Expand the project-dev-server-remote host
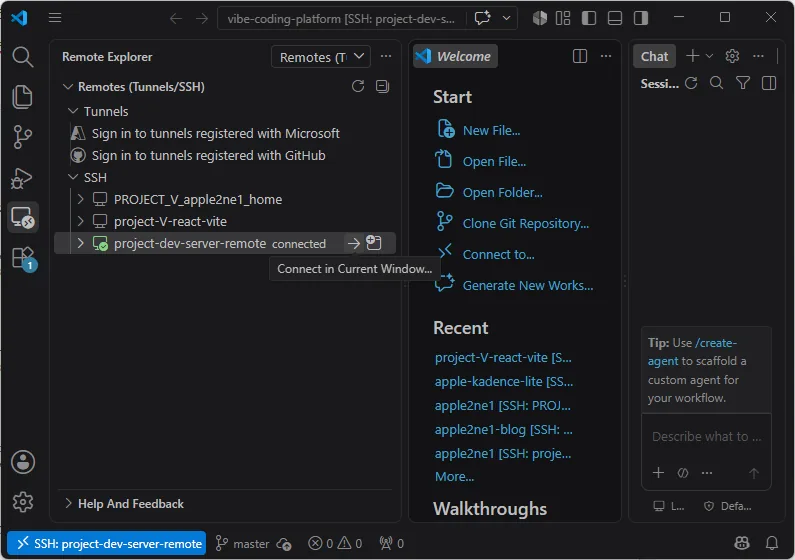The height and width of the screenshot is (560, 795). [80, 243]
